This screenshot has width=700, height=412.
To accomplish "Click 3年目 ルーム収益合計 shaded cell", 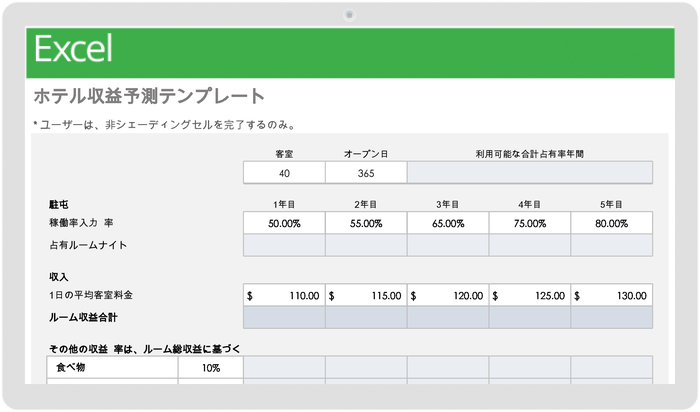I will click(x=448, y=317).
